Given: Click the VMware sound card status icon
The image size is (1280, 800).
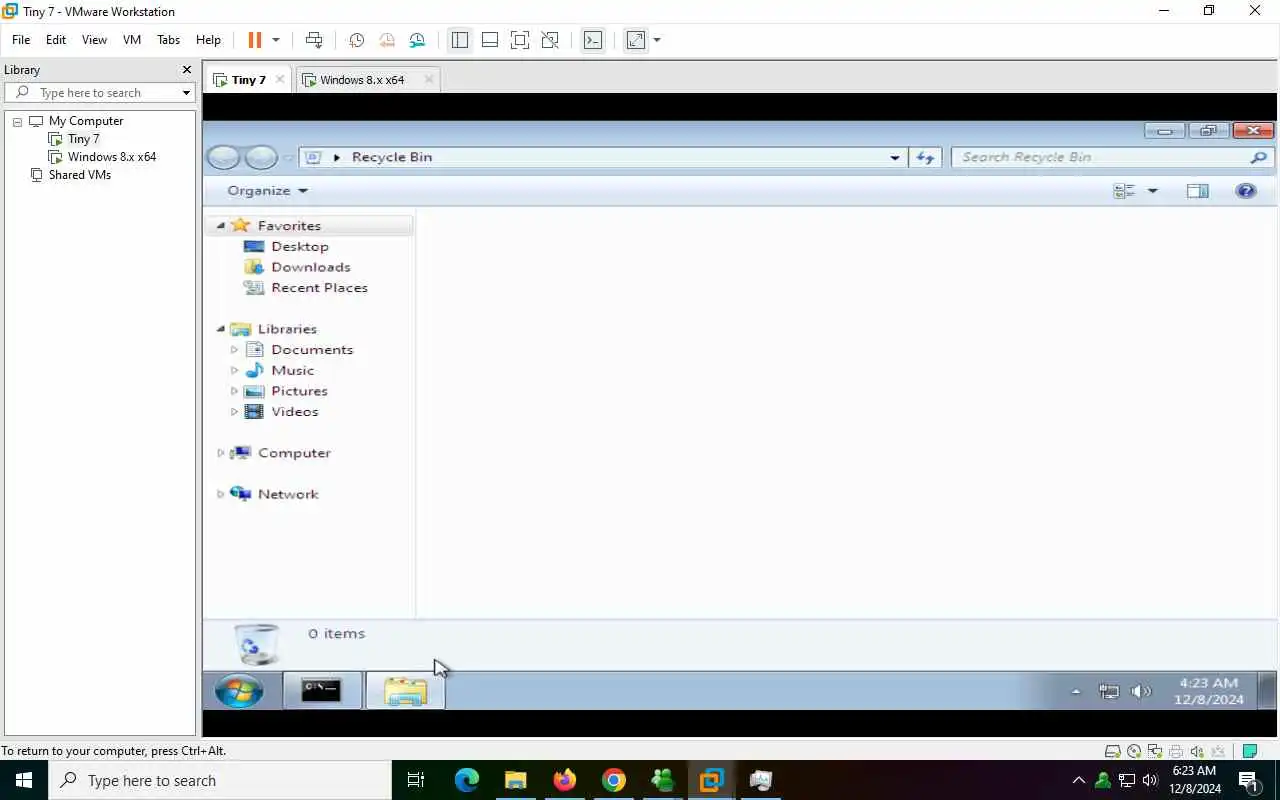Looking at the screenshot, I should pos(1197,752).
